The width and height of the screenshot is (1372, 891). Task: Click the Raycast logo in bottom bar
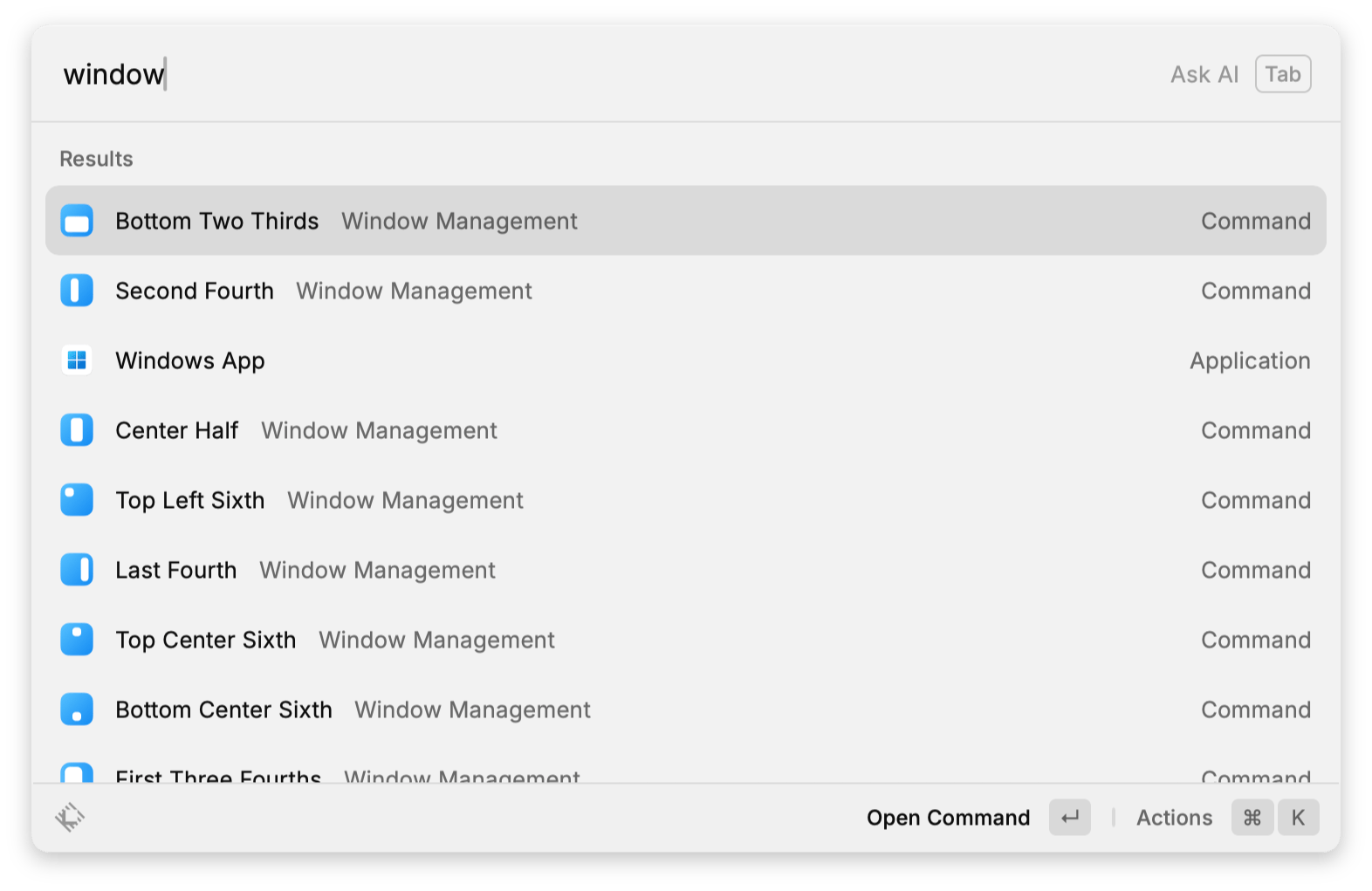click(70, 818)
